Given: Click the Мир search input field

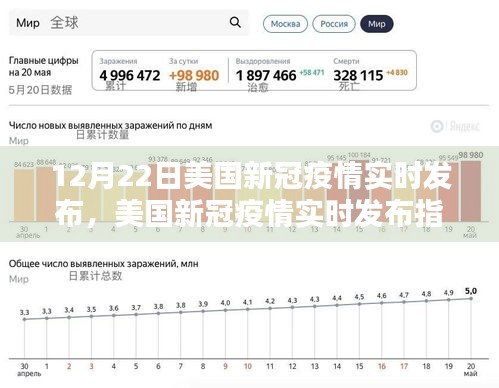Looking at the screenshot, I should (129, 23).
